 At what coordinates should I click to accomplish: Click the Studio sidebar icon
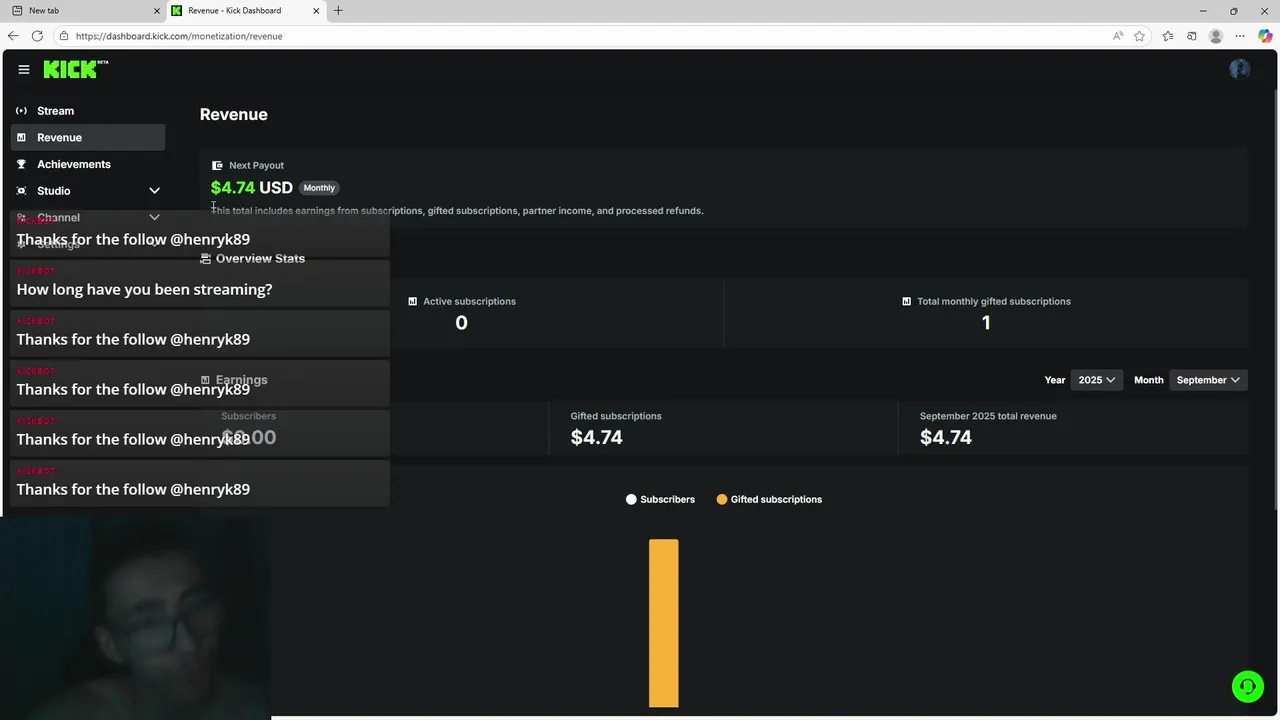(21, 191)
